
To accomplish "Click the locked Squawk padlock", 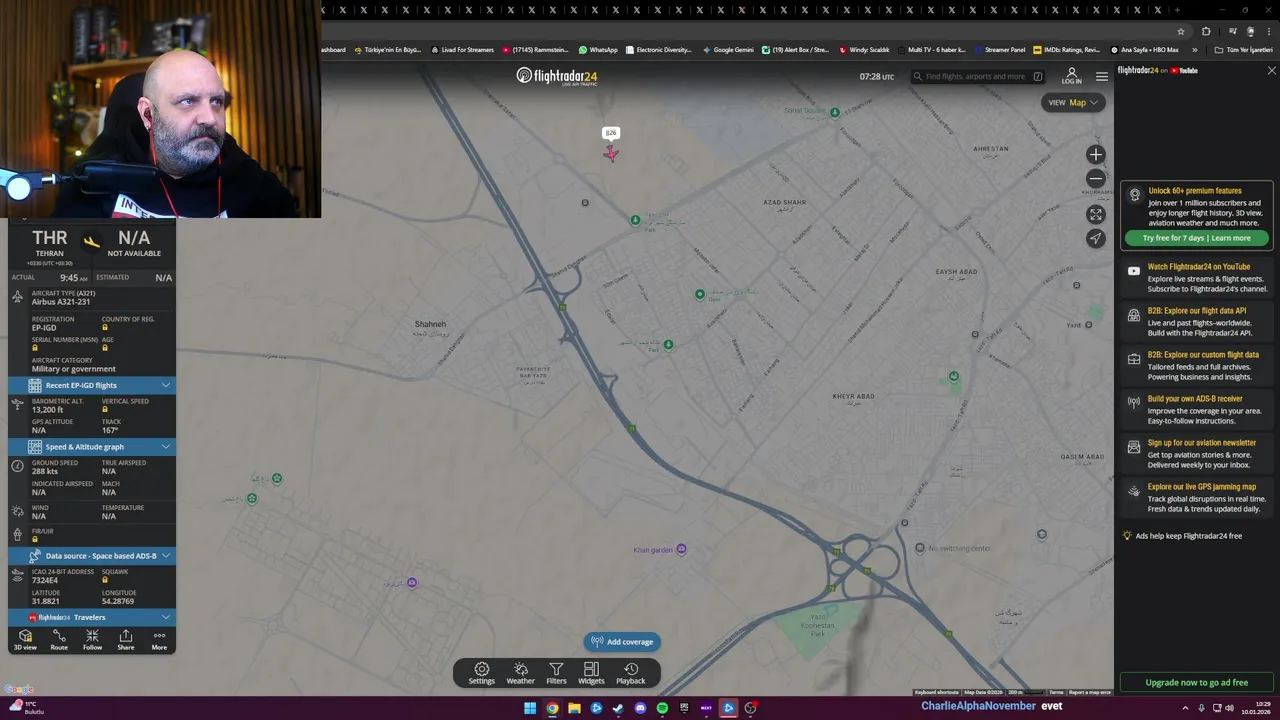I will click(104, 580).
